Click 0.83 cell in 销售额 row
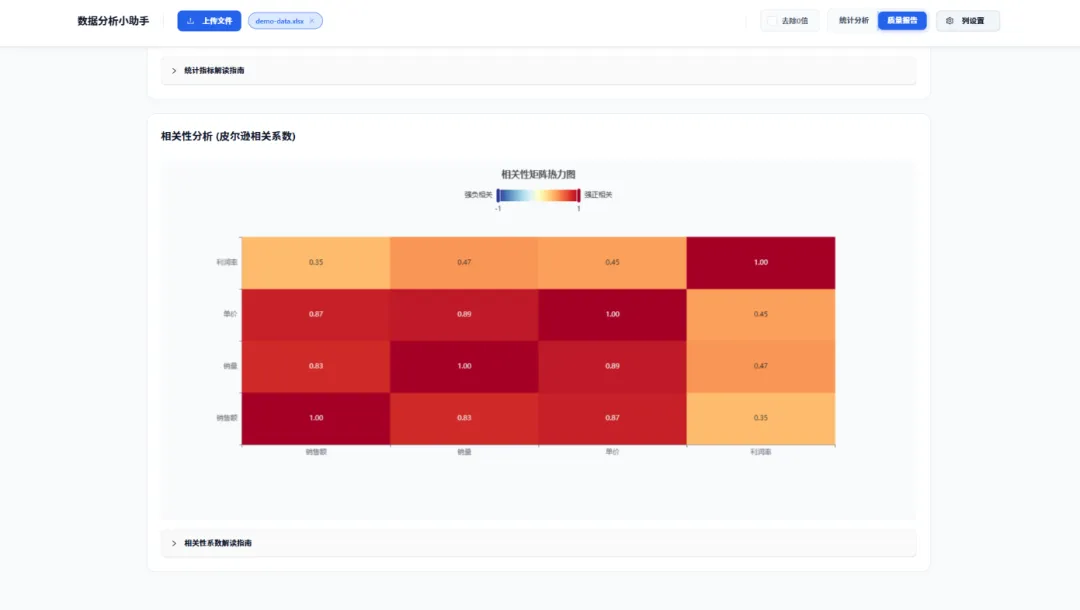 pyautogui.click(x=464, y=418)
